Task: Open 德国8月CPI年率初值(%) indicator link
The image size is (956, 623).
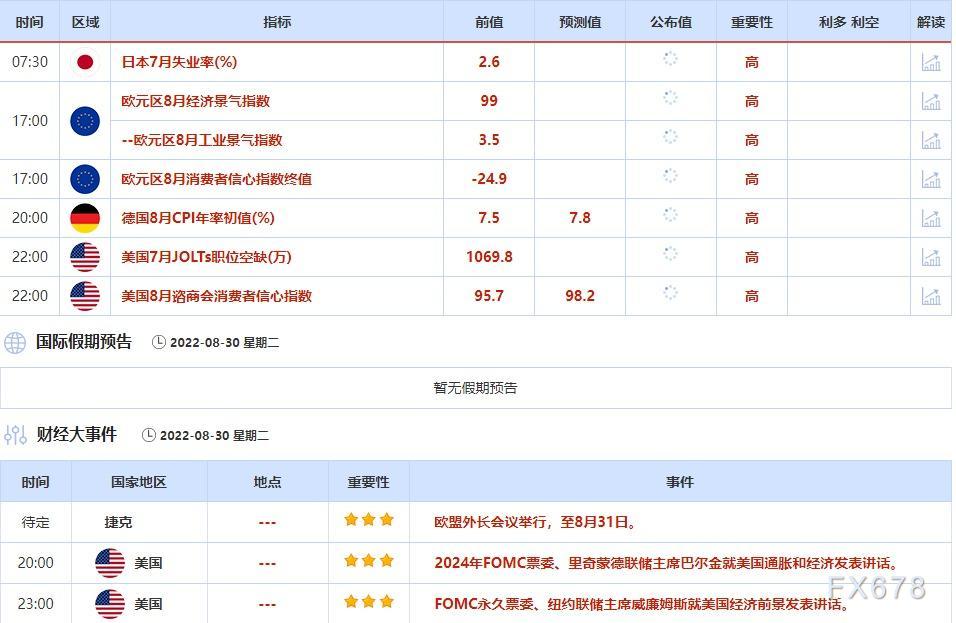Action: 197,218
